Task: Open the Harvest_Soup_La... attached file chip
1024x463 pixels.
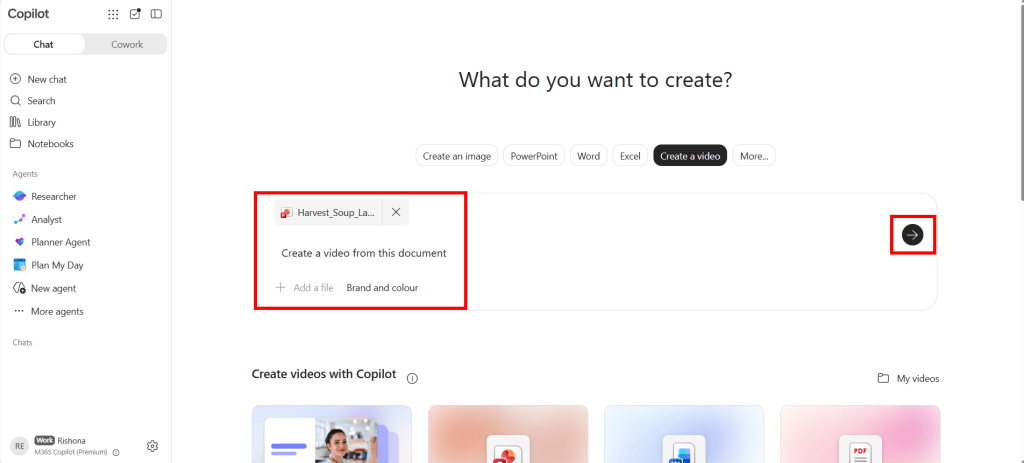Action: [x=329, y=212]
